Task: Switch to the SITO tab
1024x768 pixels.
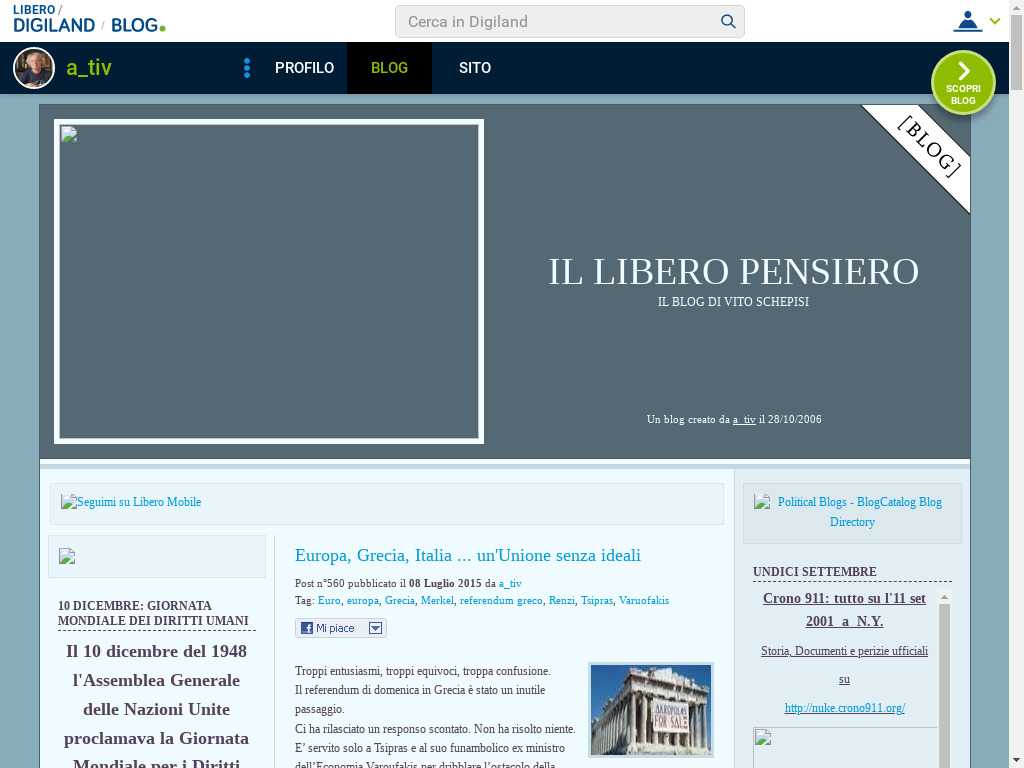Action: coord(475,68)
